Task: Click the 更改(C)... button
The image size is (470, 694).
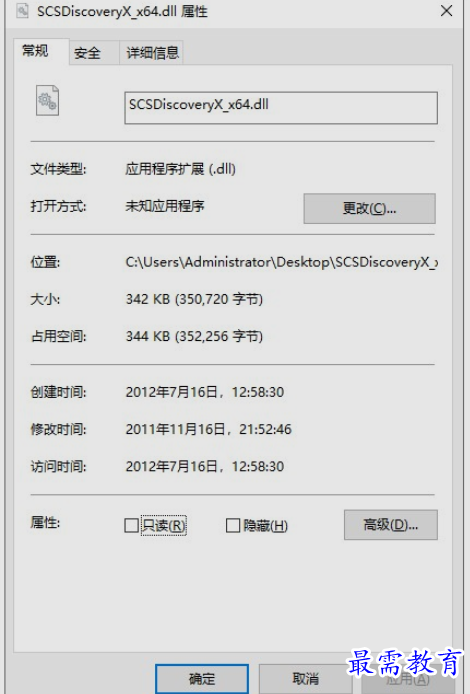Action: click(370, 208)
